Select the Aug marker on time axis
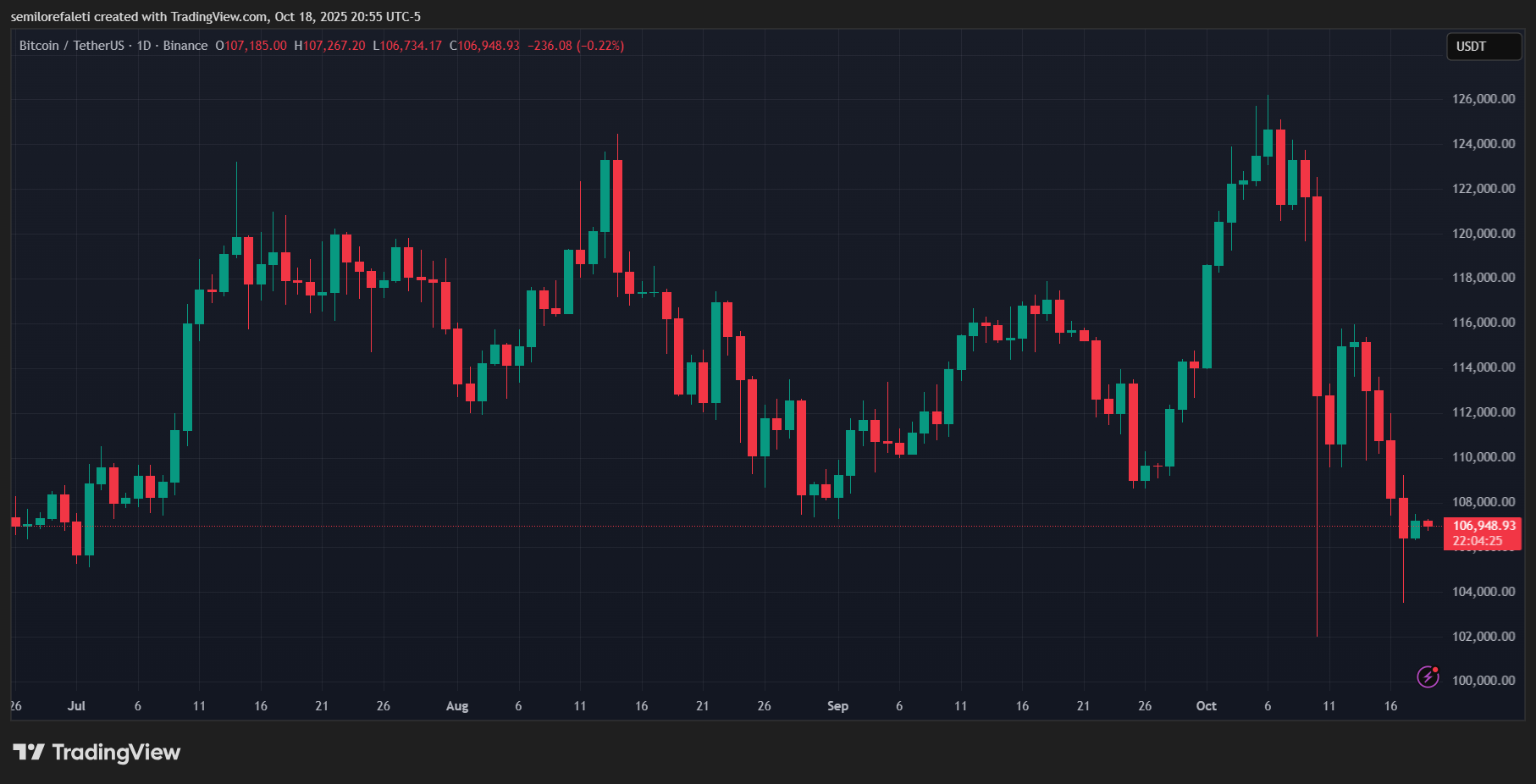Screen dimensions: 1536x784 pyautogui.click(x=457, y=706)
